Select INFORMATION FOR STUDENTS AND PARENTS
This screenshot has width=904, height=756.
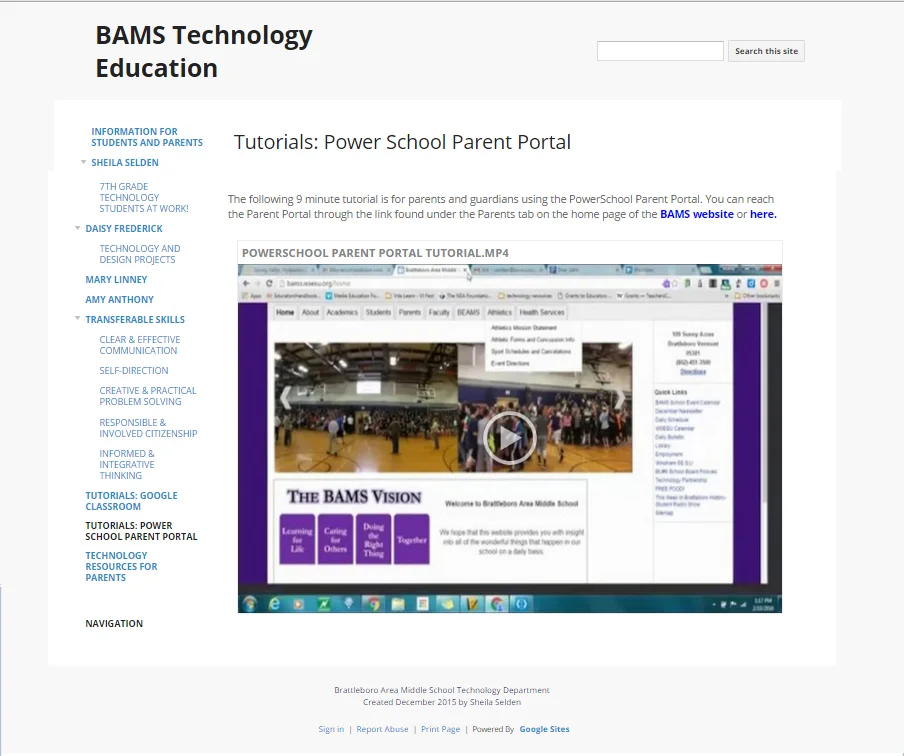[x=147, y=137]
